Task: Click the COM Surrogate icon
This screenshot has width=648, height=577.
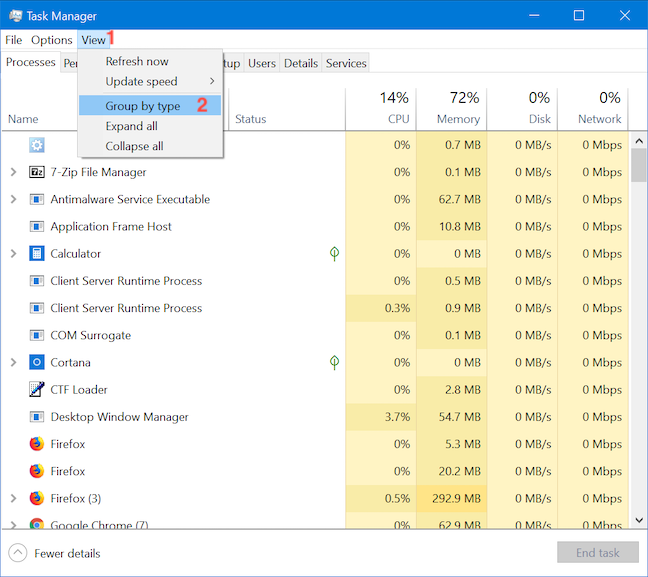Action: point(37,335)
